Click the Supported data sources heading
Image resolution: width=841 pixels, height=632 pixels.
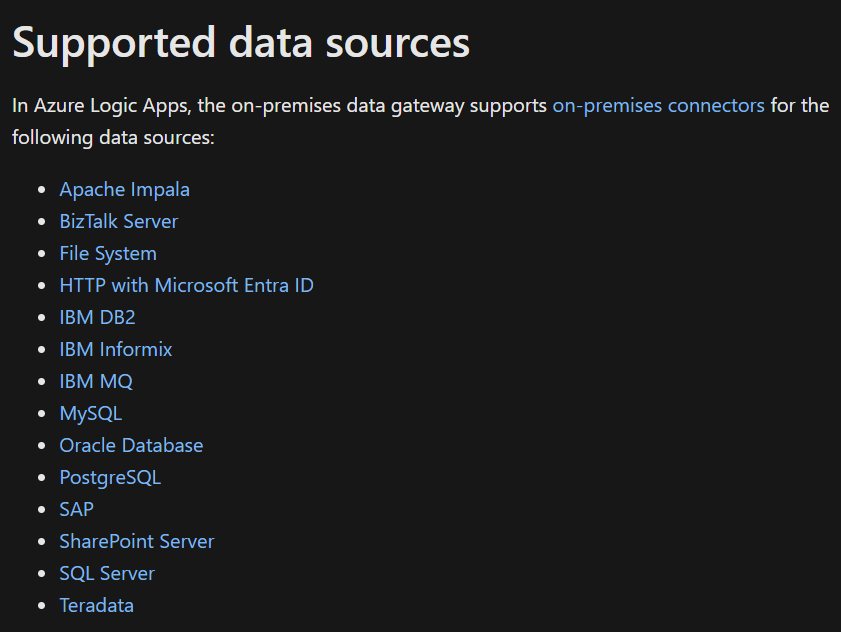point(239,42)
